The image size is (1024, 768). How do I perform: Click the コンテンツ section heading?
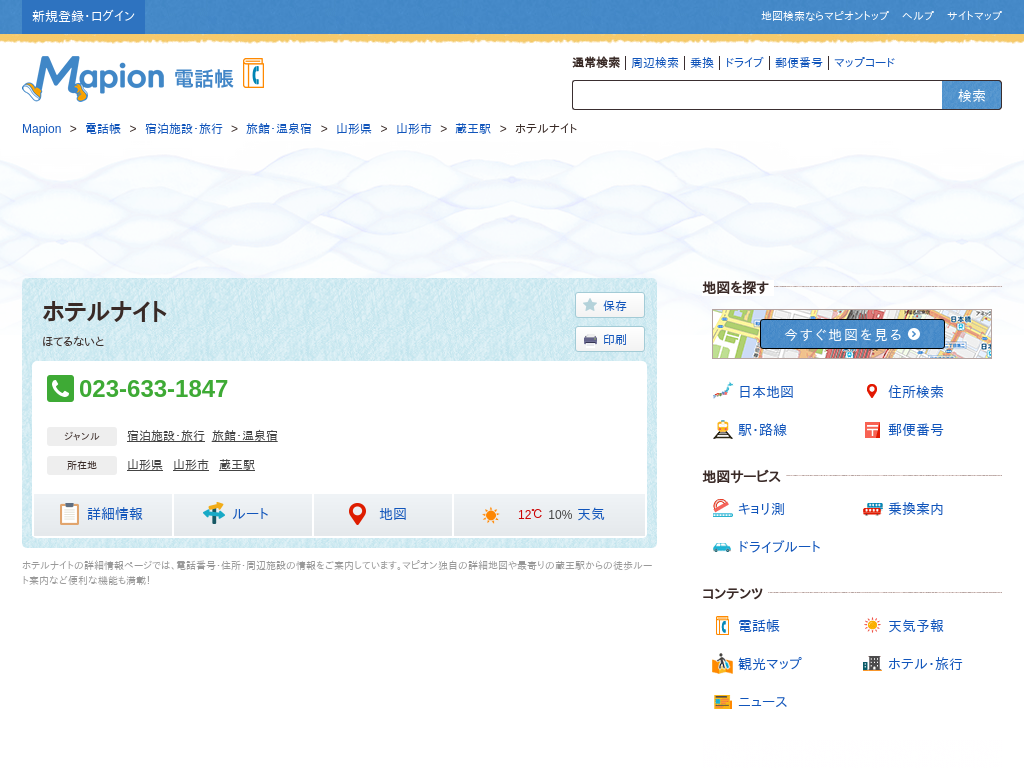click(x=732, y=593)
